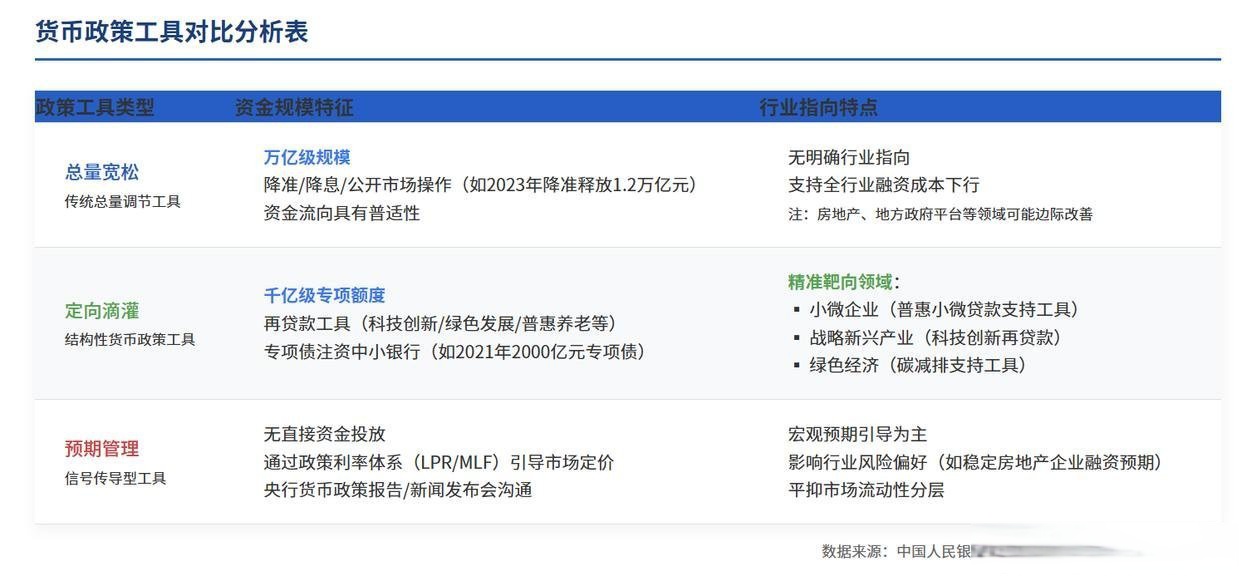Viewport: 1242px width, 581px height.
Task: Click the 货币政策工具对比分析表 title
Action: [170, 31]
